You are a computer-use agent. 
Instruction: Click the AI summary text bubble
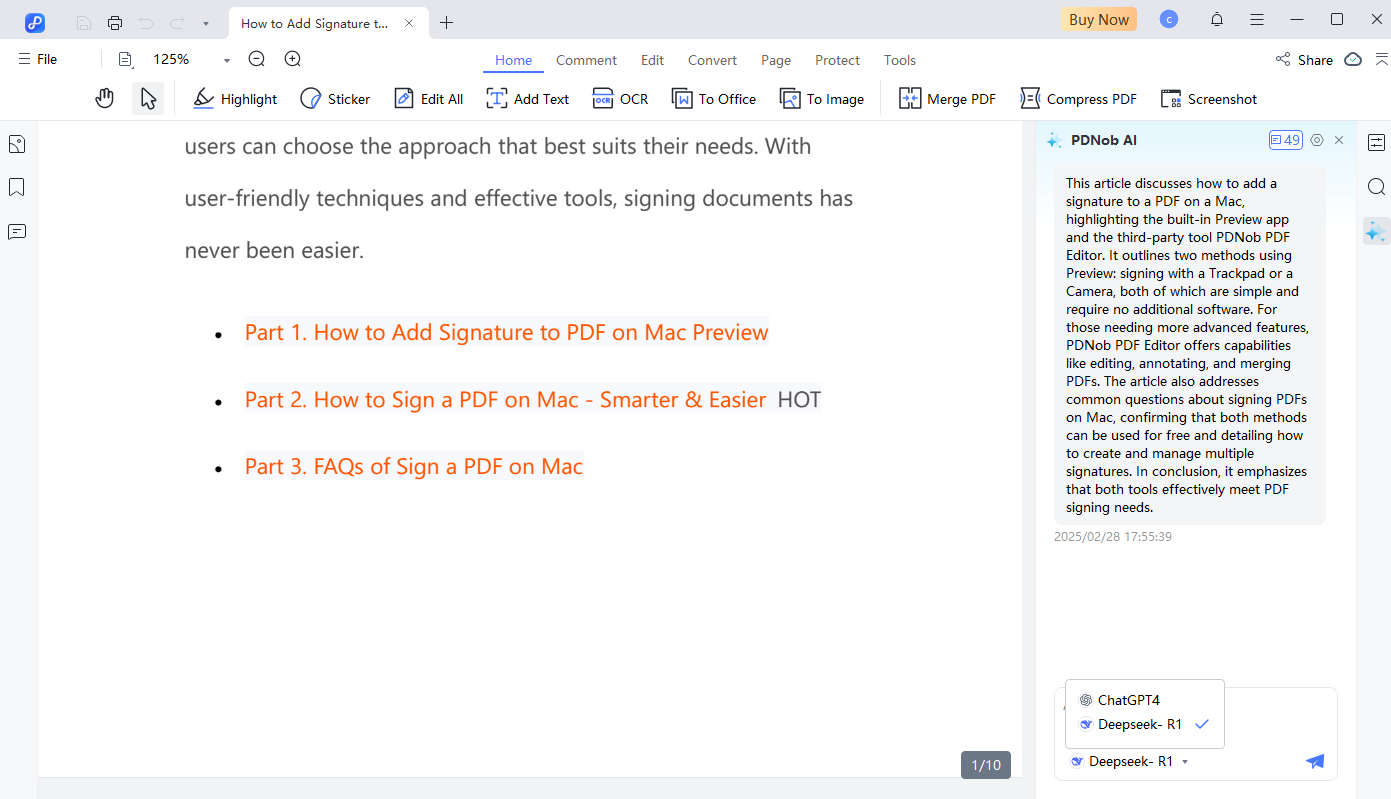point(1189,345)
